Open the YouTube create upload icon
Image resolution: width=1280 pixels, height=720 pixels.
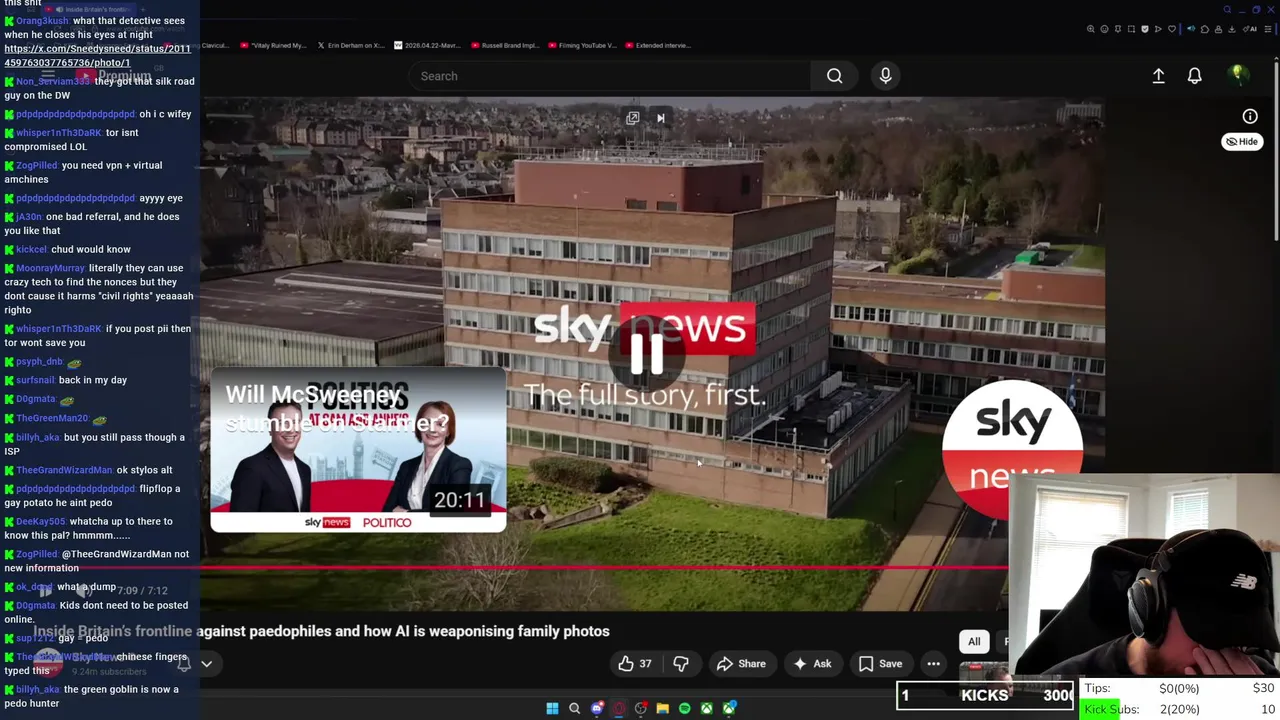coord(1158,76)
